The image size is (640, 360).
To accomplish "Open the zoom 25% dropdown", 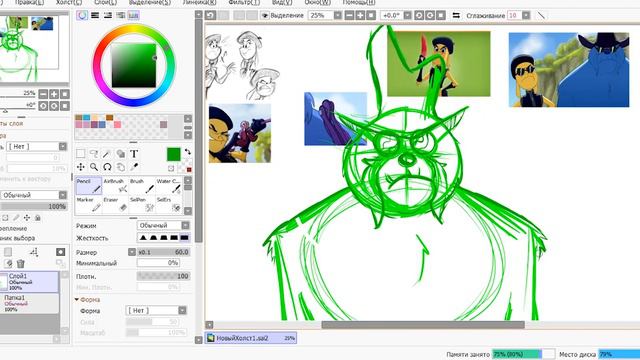I will pos(338,16).
